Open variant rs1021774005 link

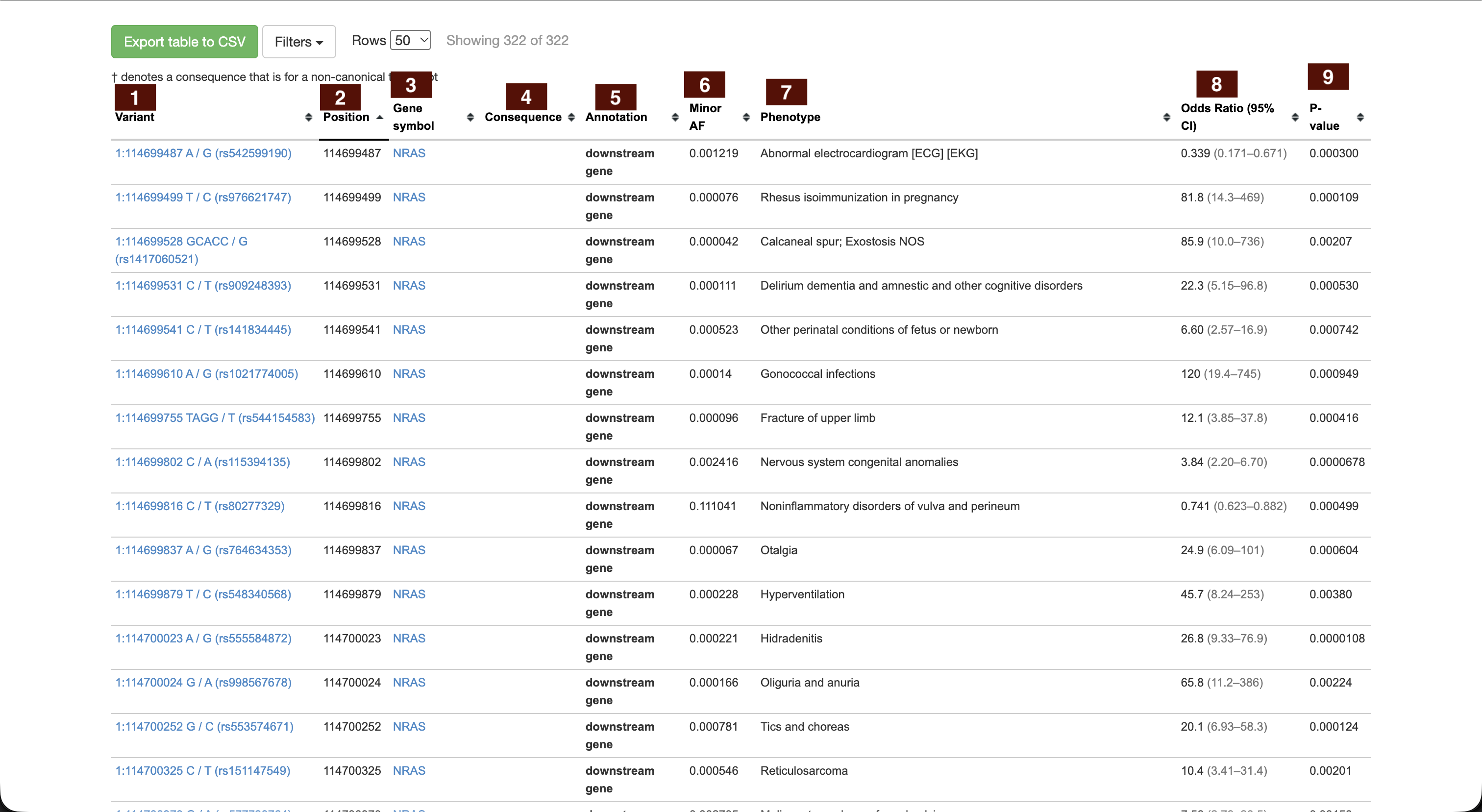206,374
